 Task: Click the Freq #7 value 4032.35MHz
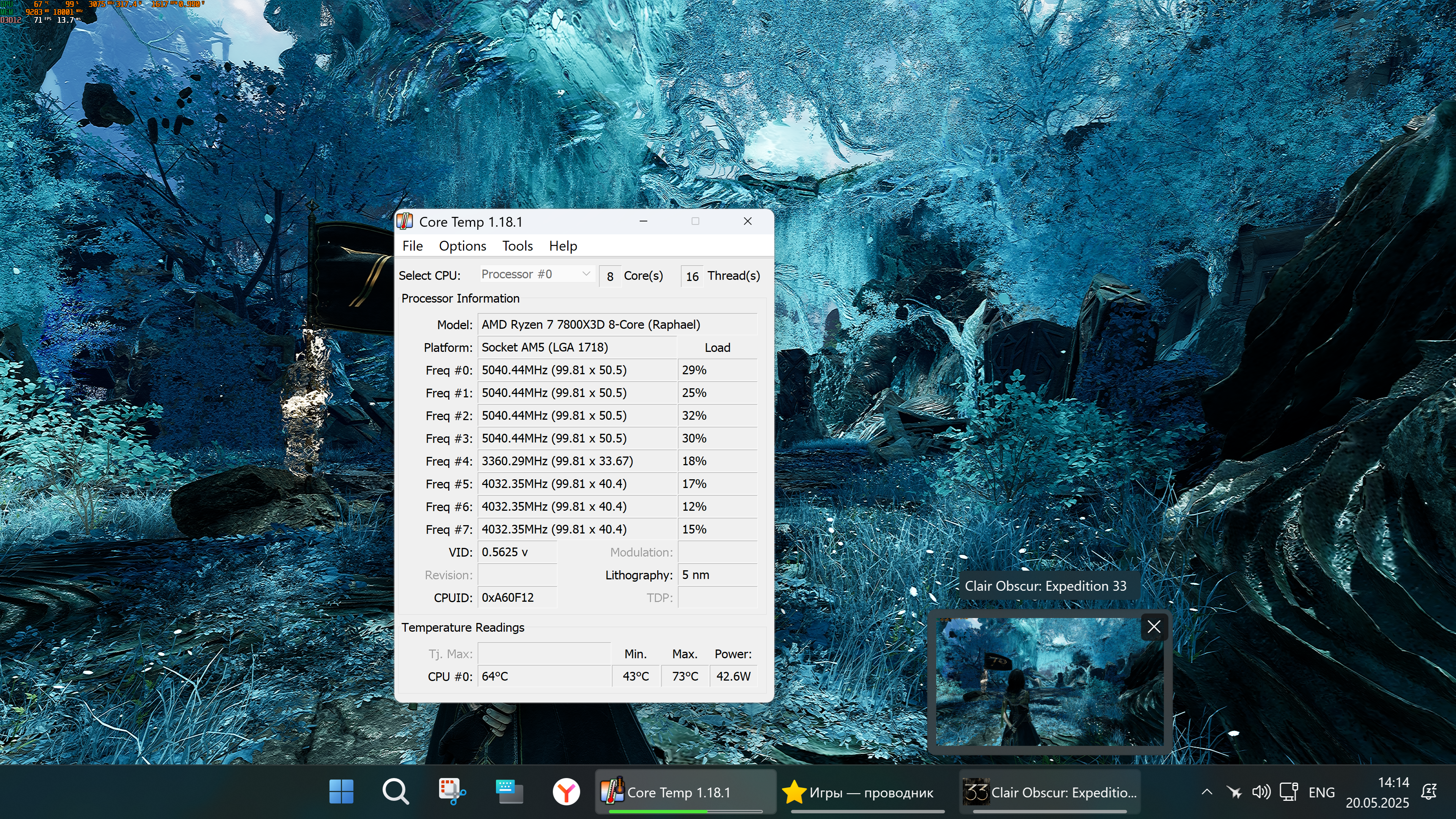576,529
